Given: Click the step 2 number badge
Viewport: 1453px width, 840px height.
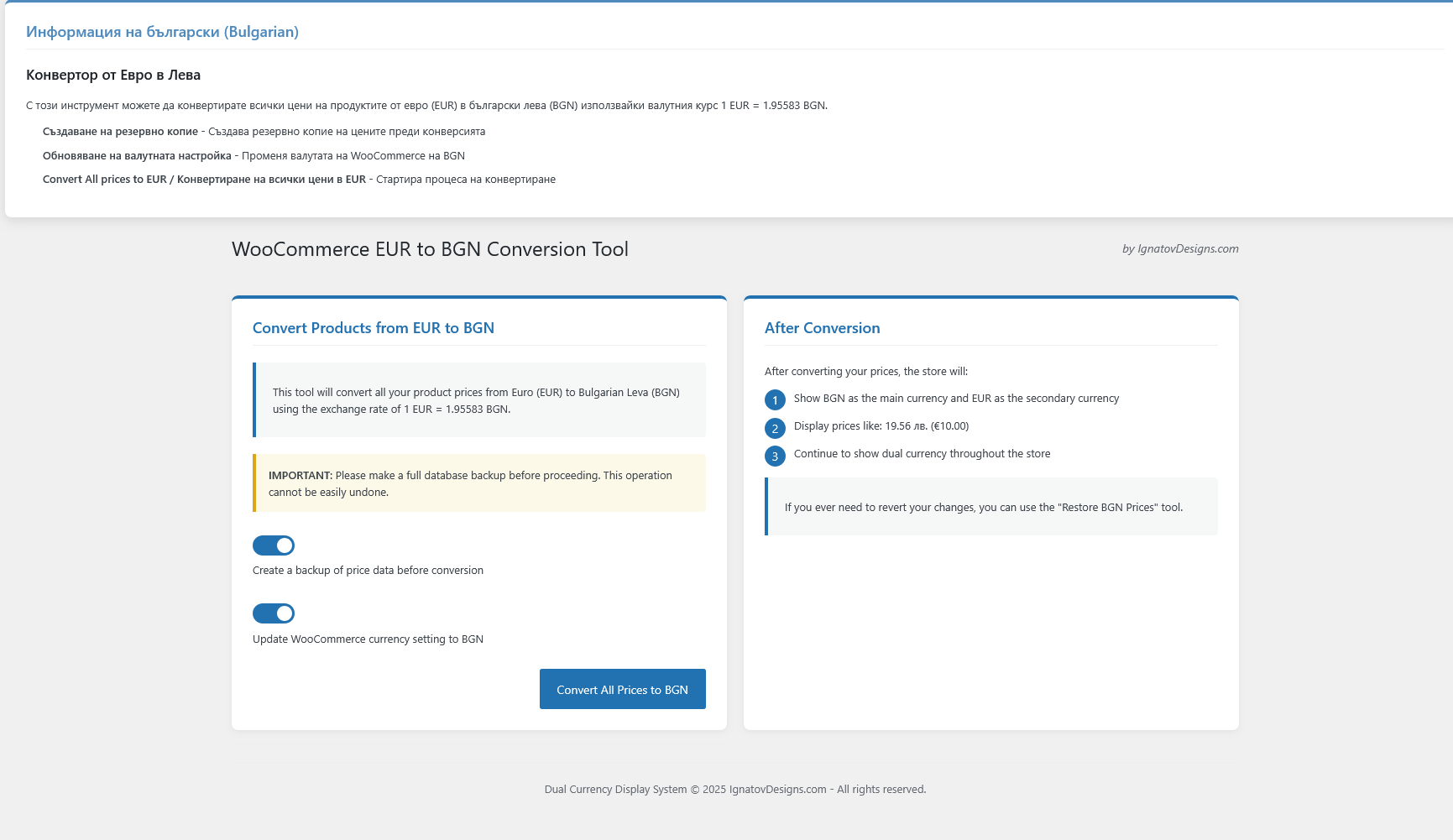Looking at the screenshot, I should [x=775, y=428].
